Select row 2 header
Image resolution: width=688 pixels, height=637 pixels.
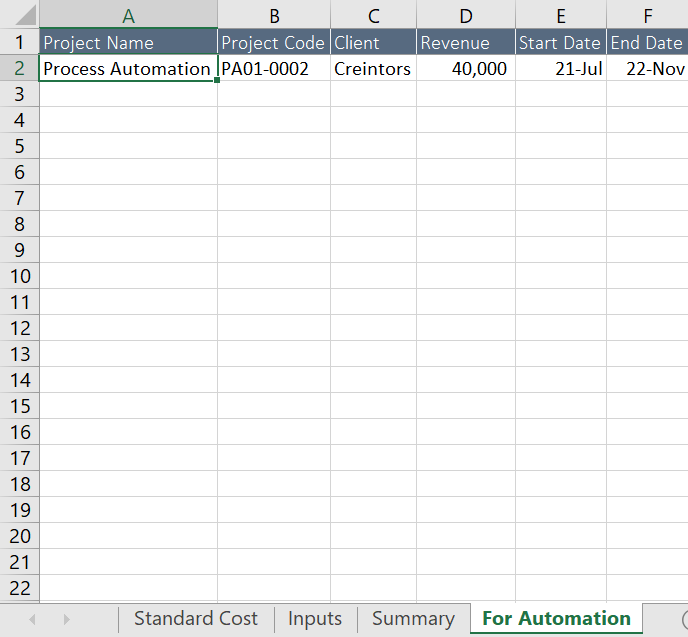19,68
